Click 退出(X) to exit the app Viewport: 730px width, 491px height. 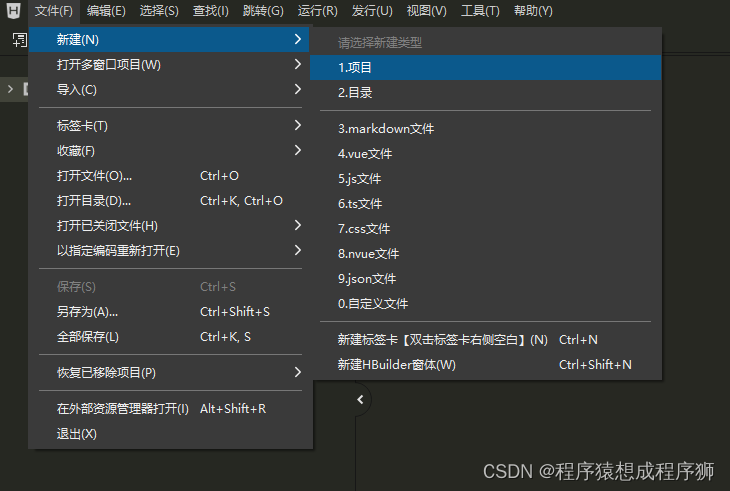coord(77,434)
